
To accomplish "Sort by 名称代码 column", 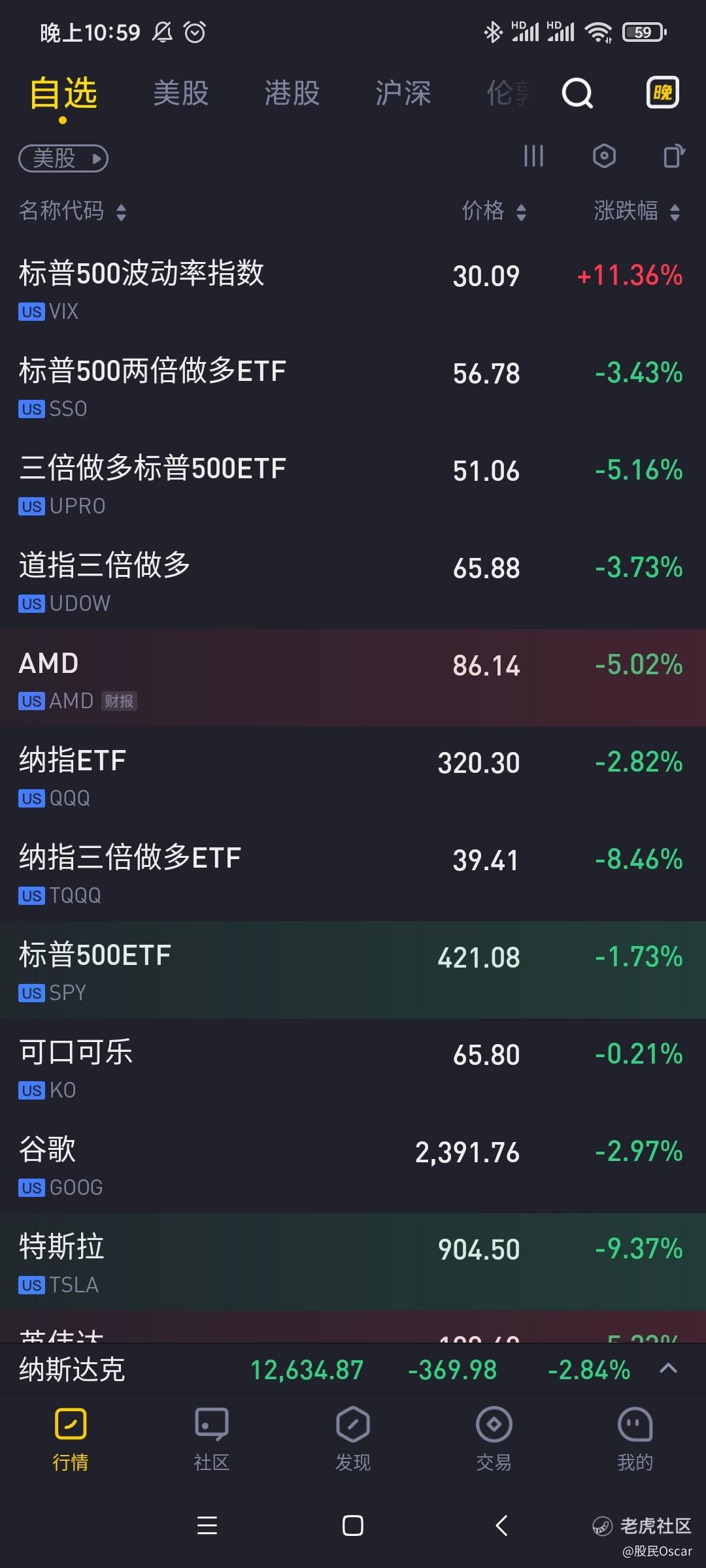I will (x=72, y=211).
